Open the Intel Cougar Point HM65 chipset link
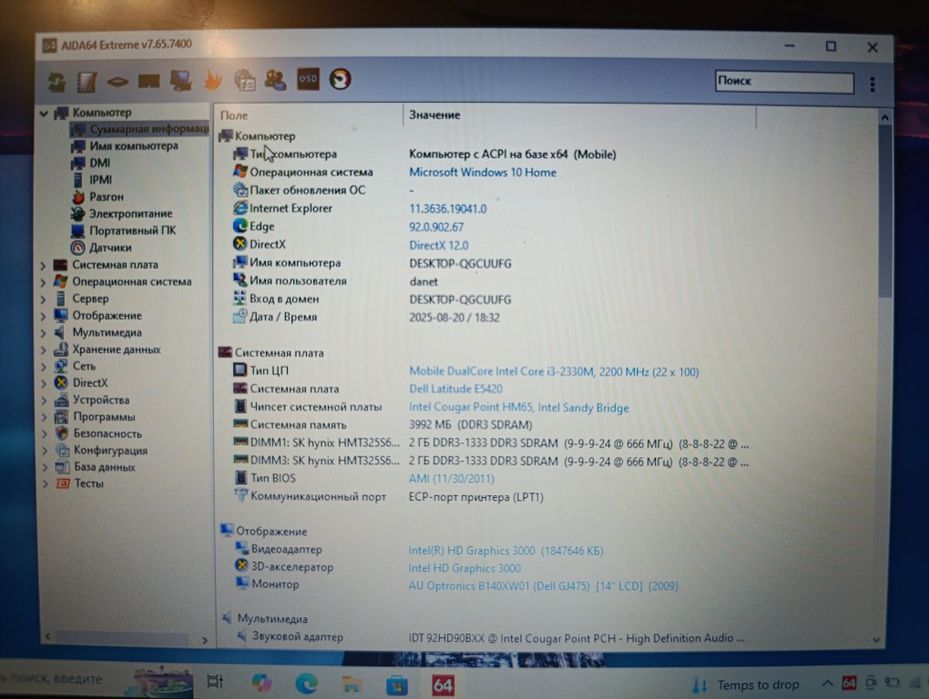The width and height of the screenshot is (929, 699). pos(519,408)
